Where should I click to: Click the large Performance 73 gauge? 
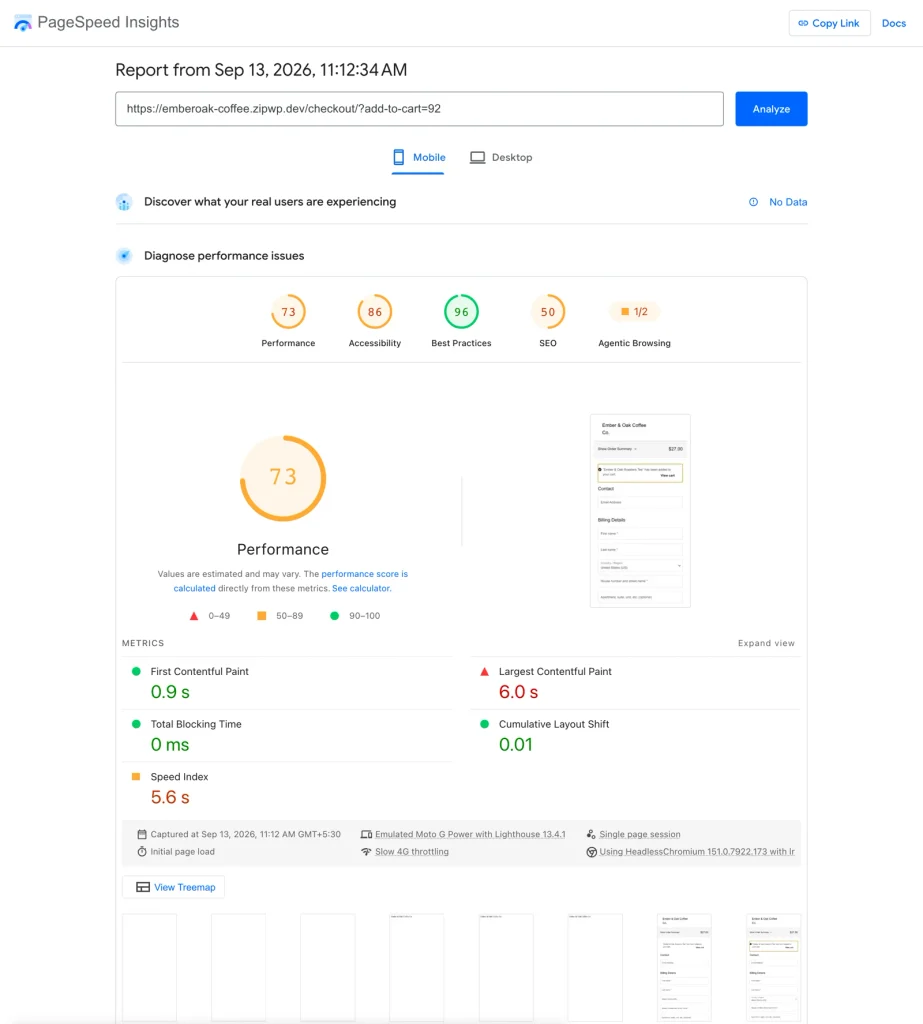click(x=283, y=478)
